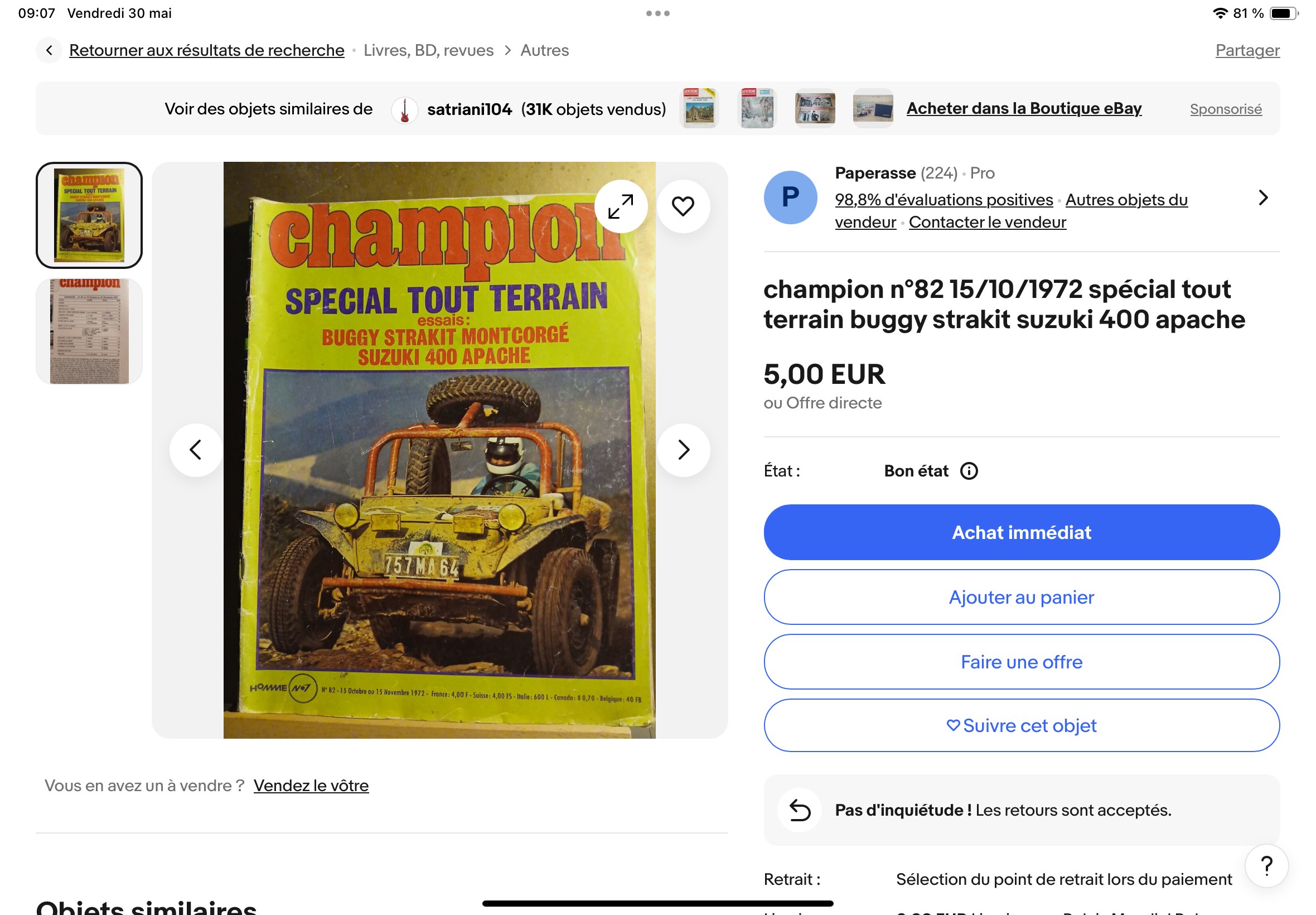View Bon état condition info icon

point(969,471)
